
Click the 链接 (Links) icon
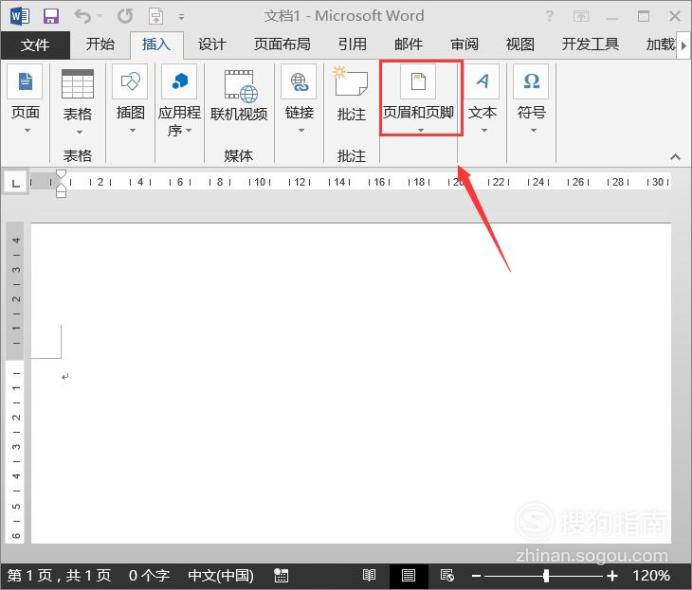(x=299, y=82)
